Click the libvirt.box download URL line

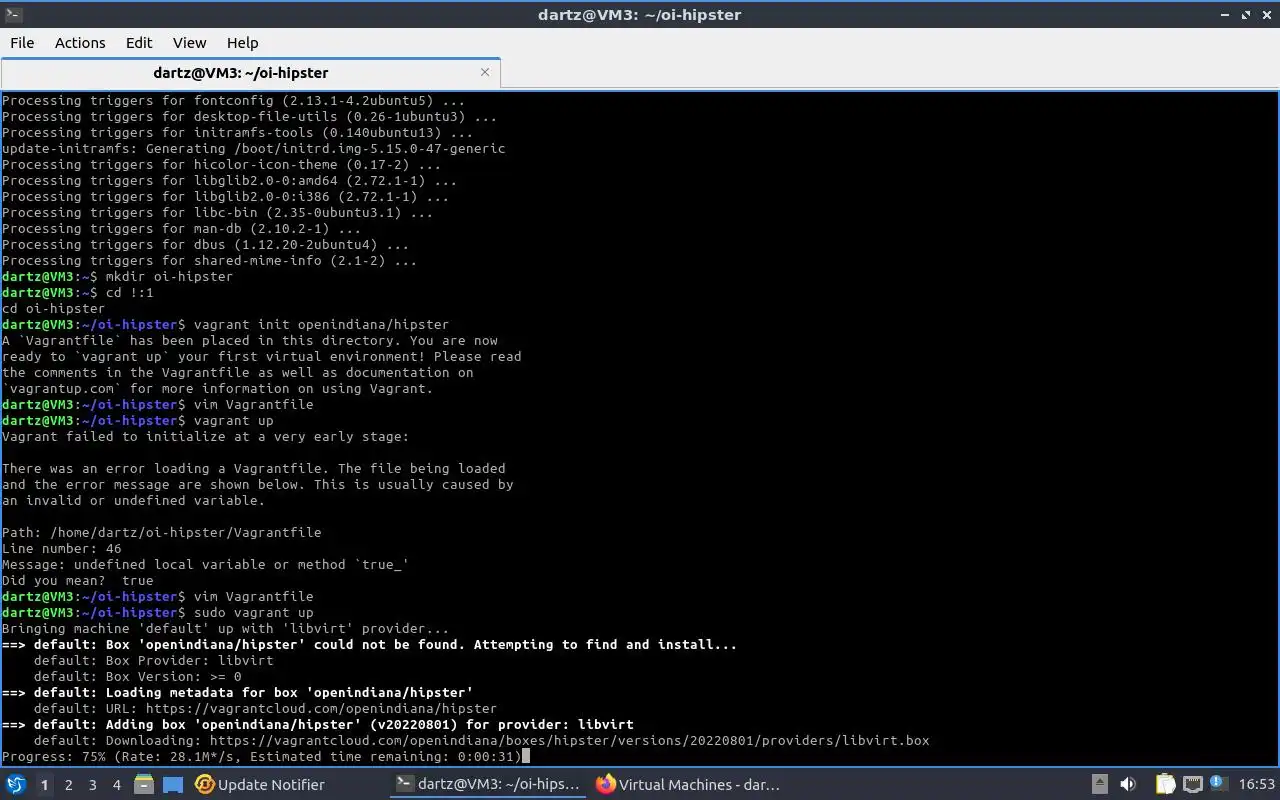coord(481,741)
